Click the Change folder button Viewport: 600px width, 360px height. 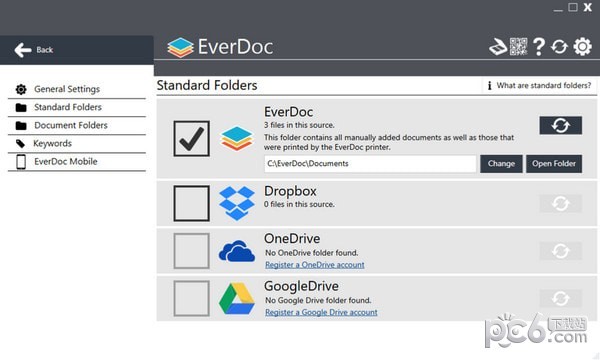501,164
